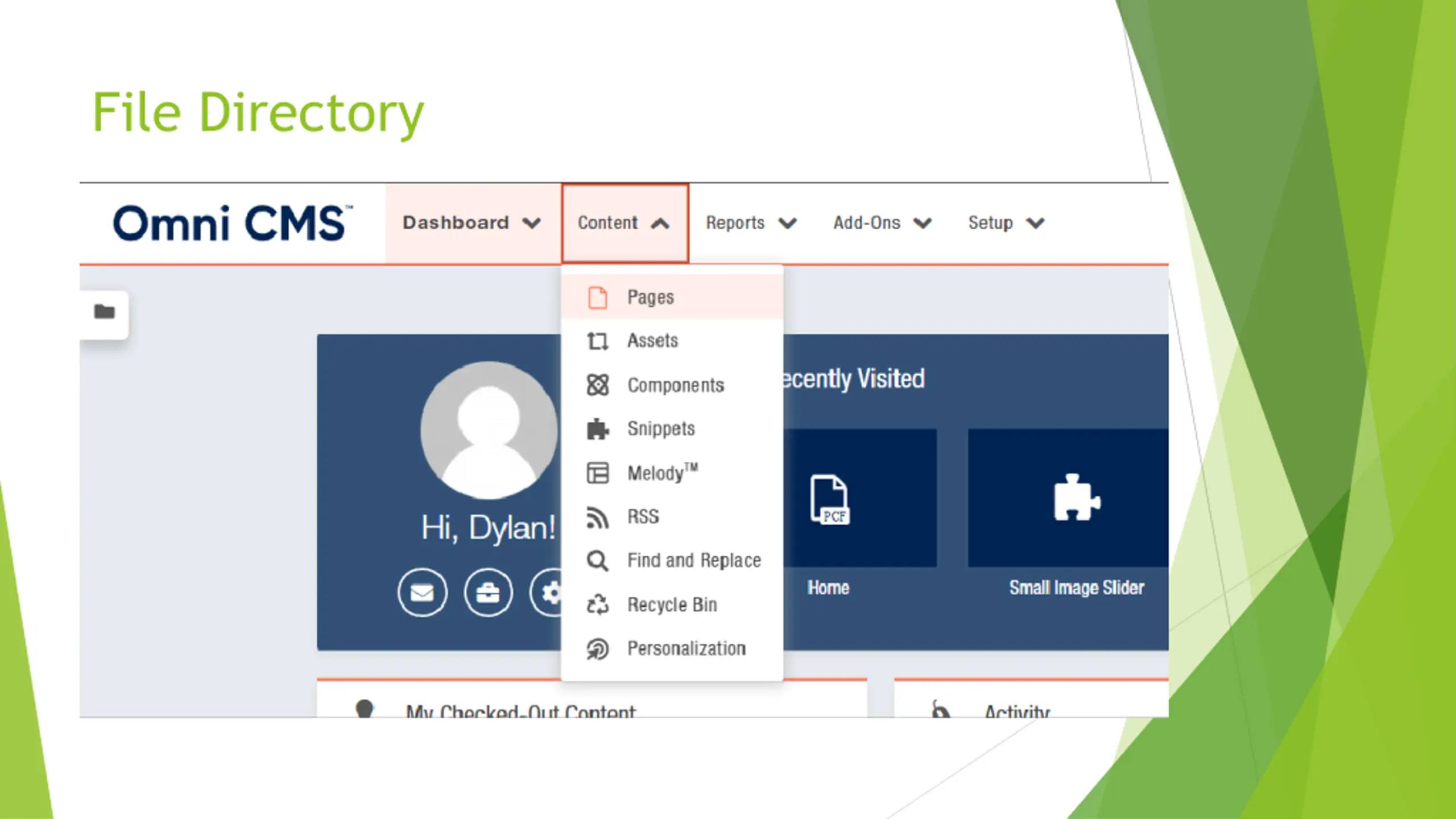Click the Pages document icon

click(597, 297)
